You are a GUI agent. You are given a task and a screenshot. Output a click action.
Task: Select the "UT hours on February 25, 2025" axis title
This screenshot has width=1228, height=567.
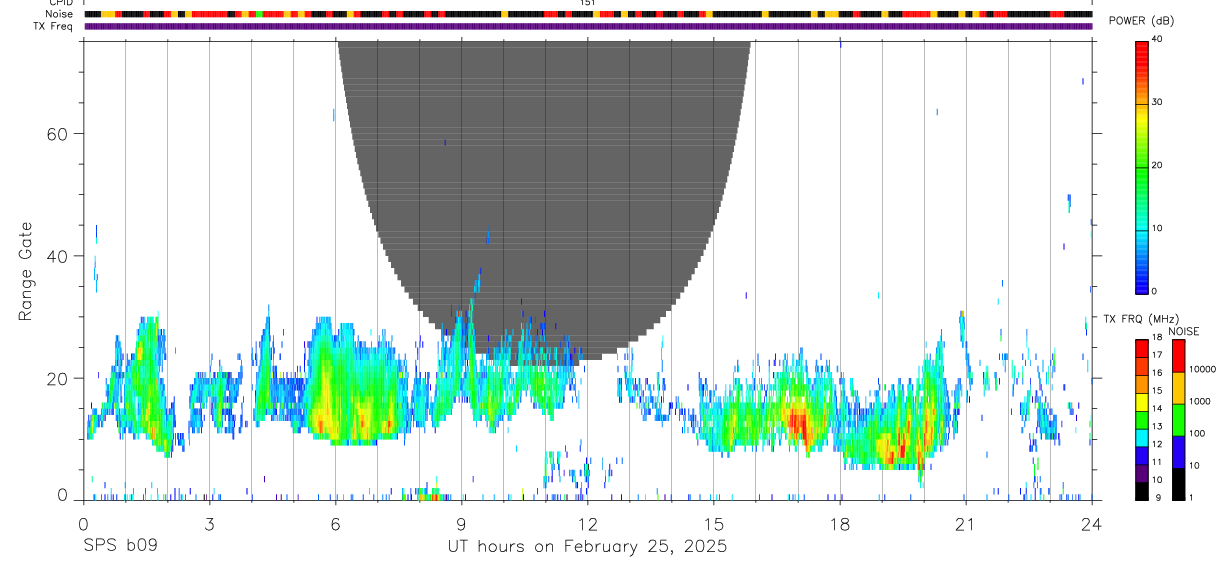point(587,547)
